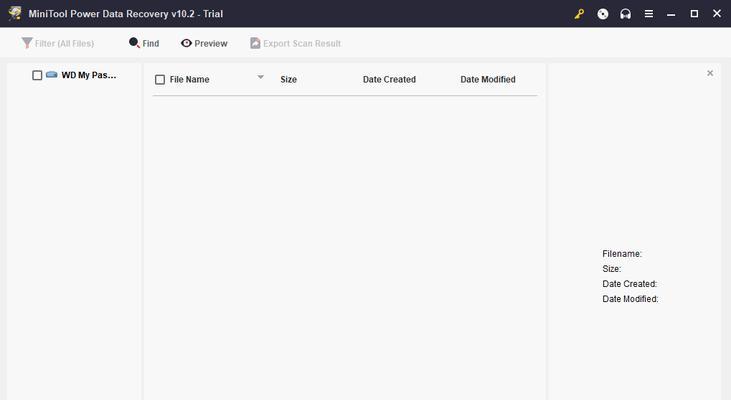The height and width of the screenshot is (400, 731).
Task: Click the MiniTool app logo icon
Action: [x=14, y=13]
